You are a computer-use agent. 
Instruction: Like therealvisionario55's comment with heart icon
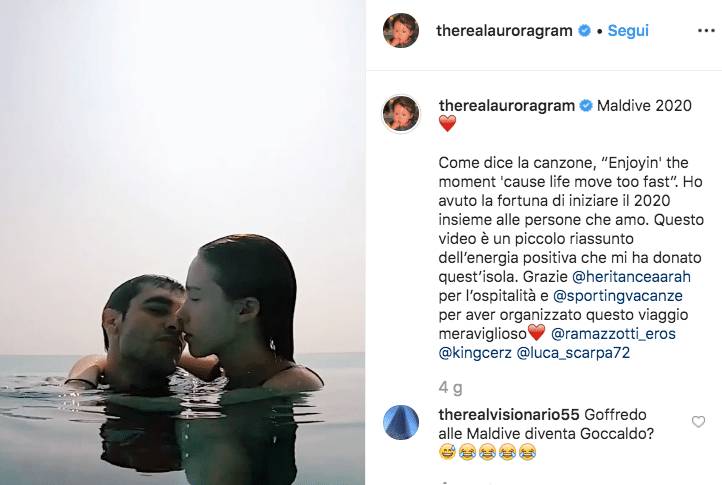698,421
